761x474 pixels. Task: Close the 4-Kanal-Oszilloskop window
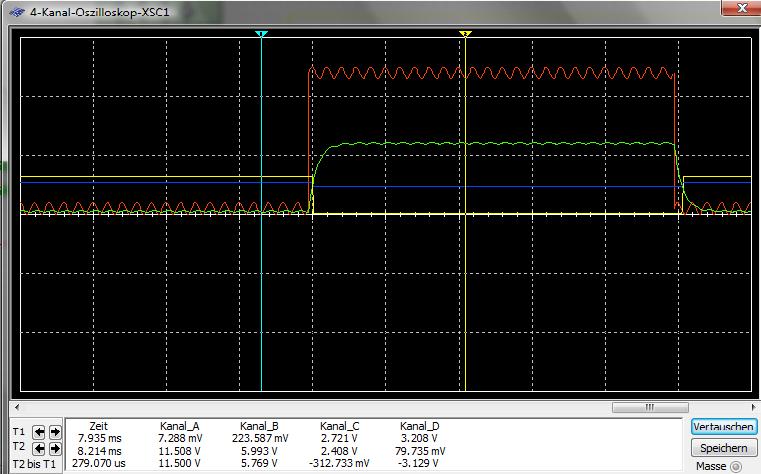pyautogui.click(x=741, y=8)
